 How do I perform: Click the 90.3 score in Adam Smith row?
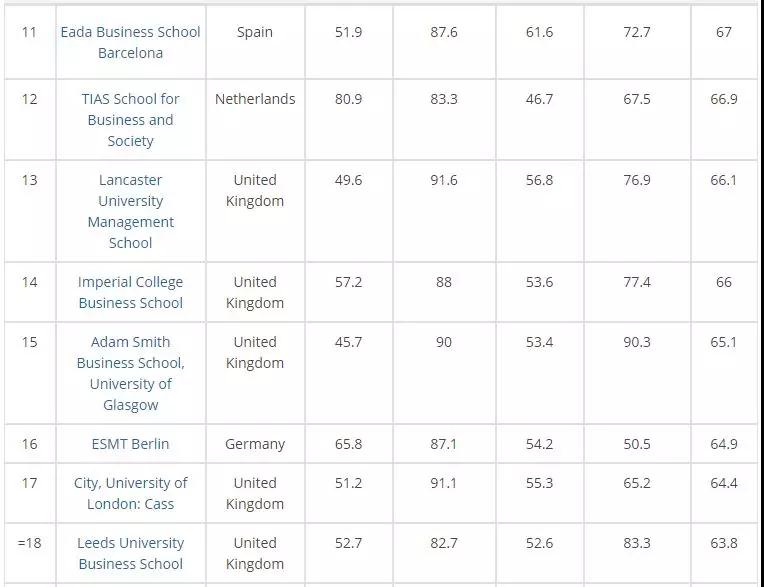tap(637, 342)
